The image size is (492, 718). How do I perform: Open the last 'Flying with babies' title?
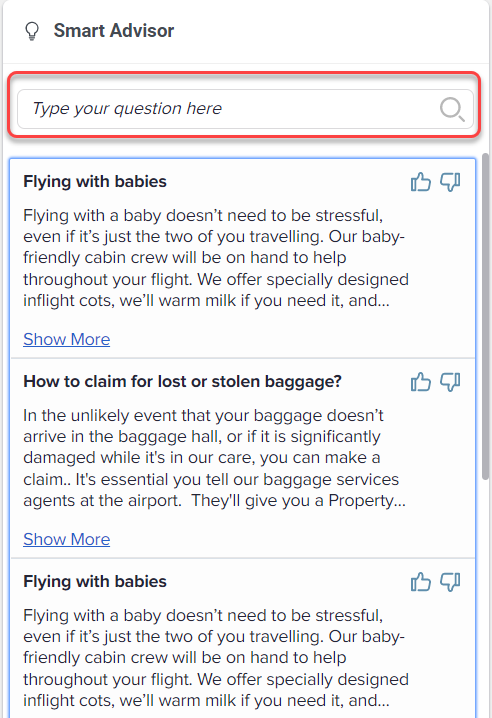coord(95,582)
